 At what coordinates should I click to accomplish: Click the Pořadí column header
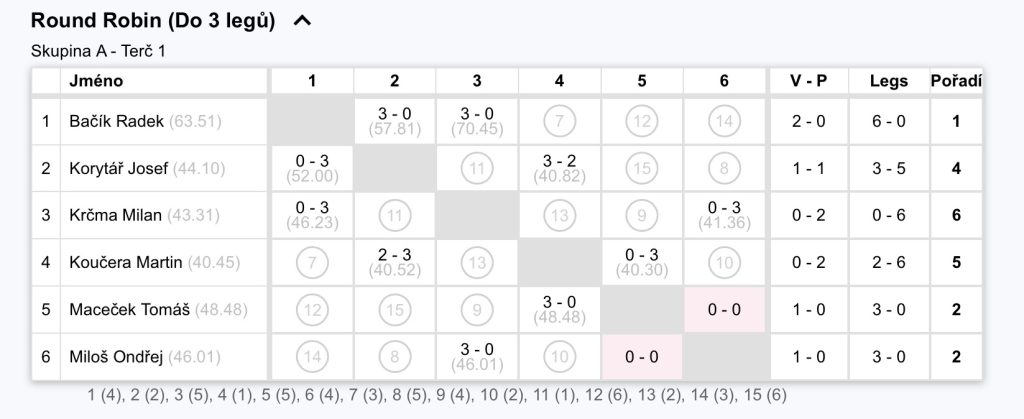point(956,81)
